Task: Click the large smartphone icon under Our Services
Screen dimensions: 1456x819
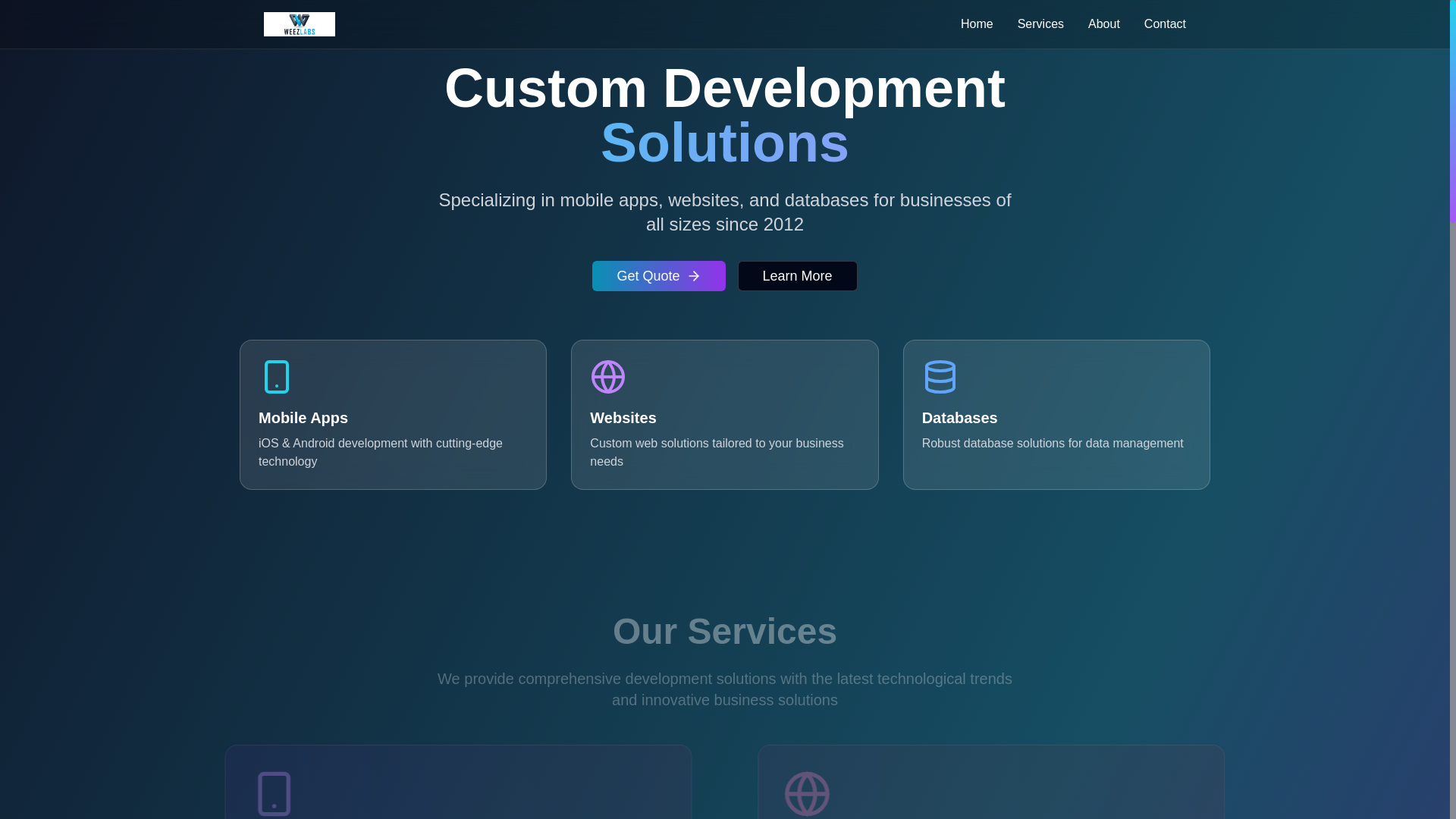Action: tap(275, 794)
